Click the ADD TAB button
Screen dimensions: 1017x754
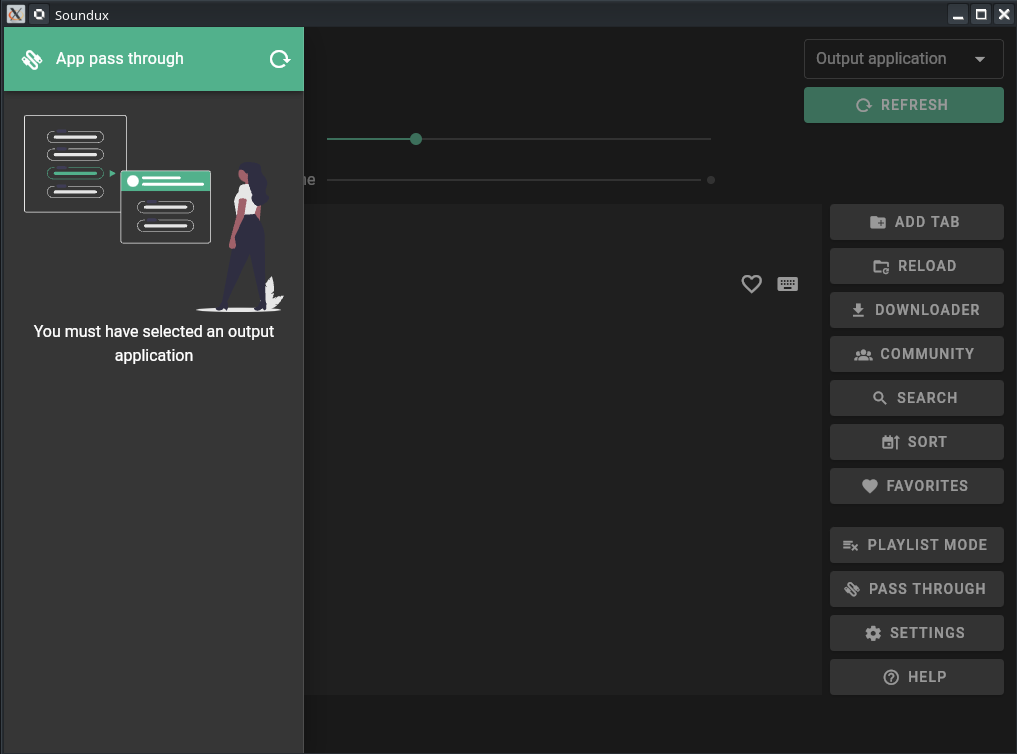tap(916, 222)
